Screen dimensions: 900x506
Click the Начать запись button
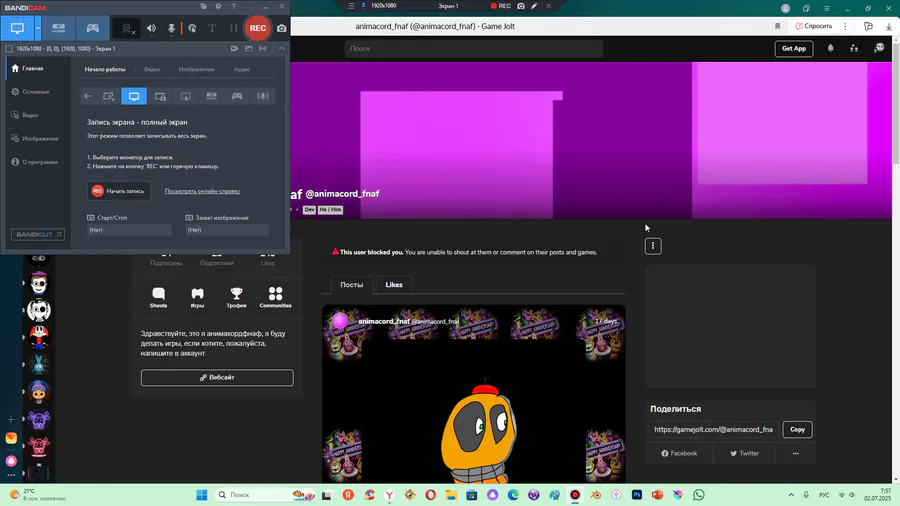click(119, 191)
